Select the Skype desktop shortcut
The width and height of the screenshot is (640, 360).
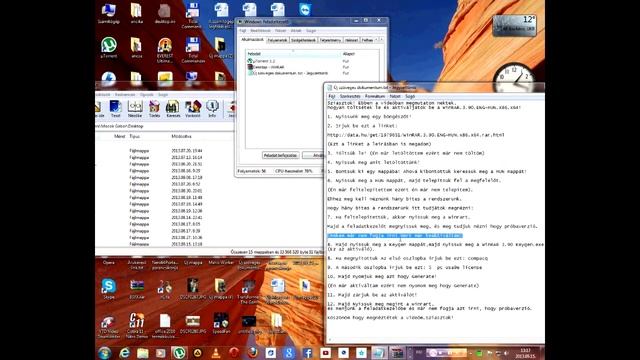point(109,289)
